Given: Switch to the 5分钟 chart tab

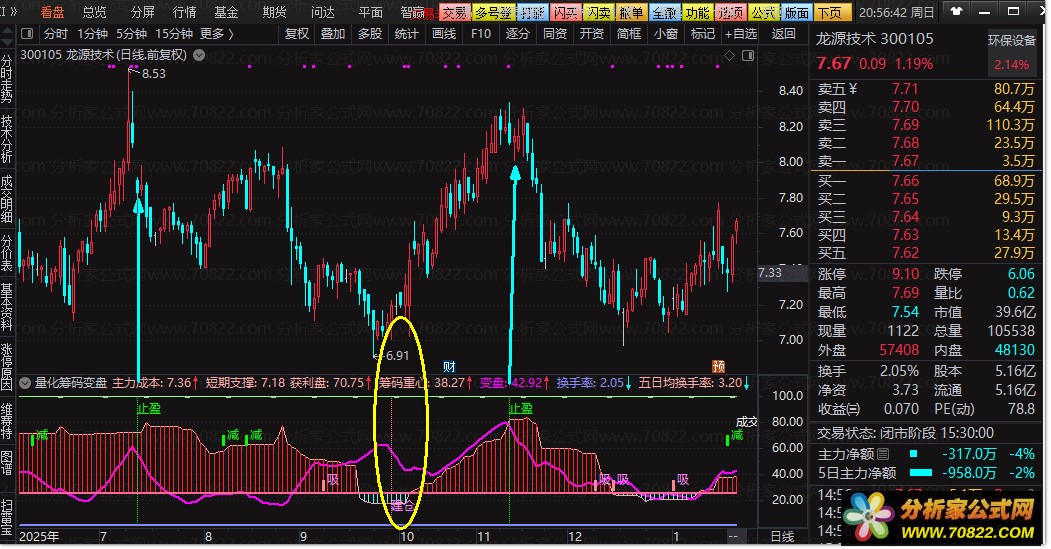Looking at the screenshot, I should (x=132, y=33).
